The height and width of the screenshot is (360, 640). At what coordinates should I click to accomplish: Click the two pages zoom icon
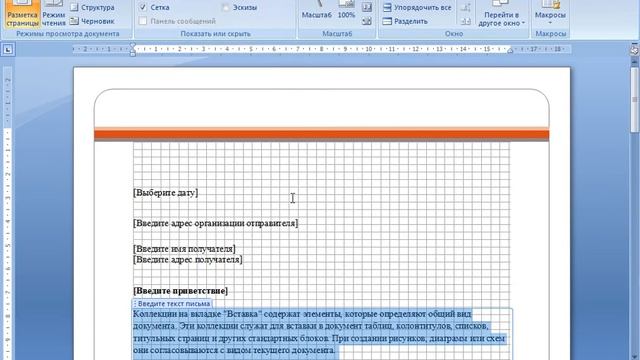coord(367,7)
